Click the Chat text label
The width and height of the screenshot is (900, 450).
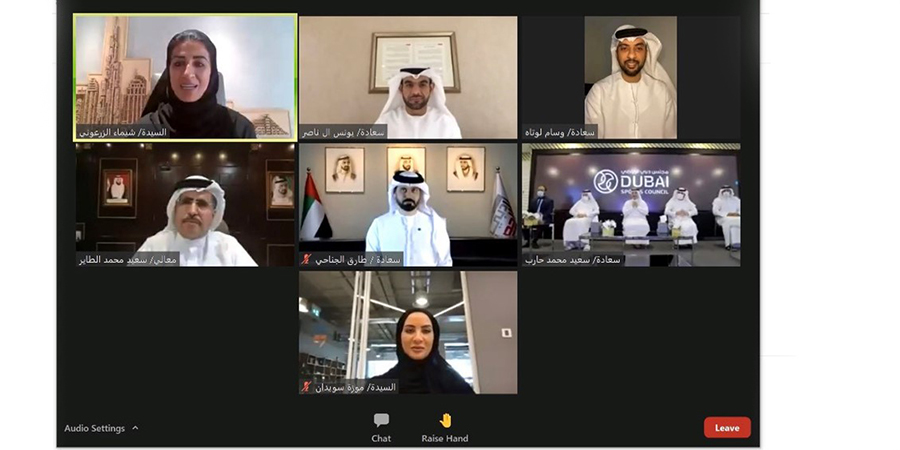381,439
